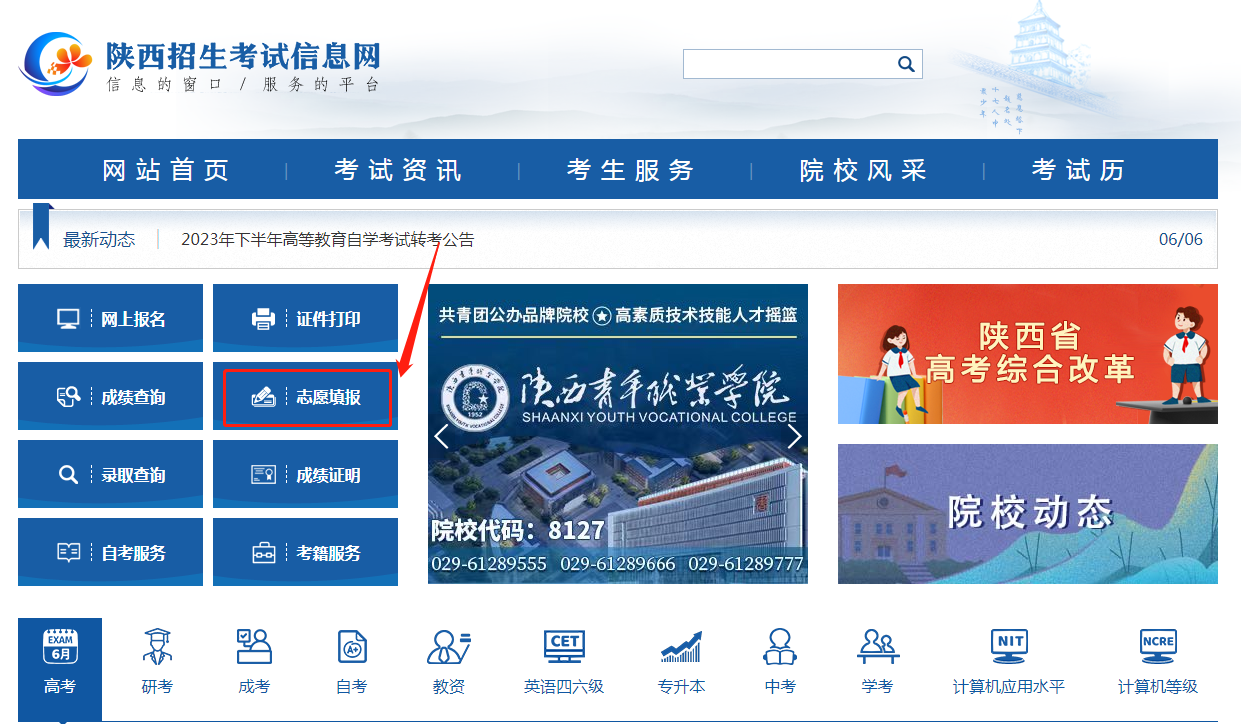Click the 院校代码: 8127 text

[518, 530]
